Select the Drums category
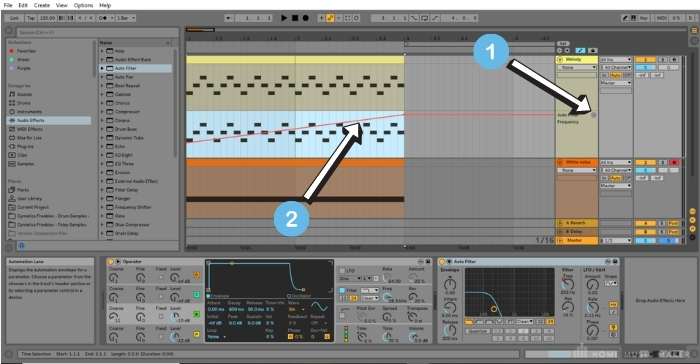 pos(23,103)
